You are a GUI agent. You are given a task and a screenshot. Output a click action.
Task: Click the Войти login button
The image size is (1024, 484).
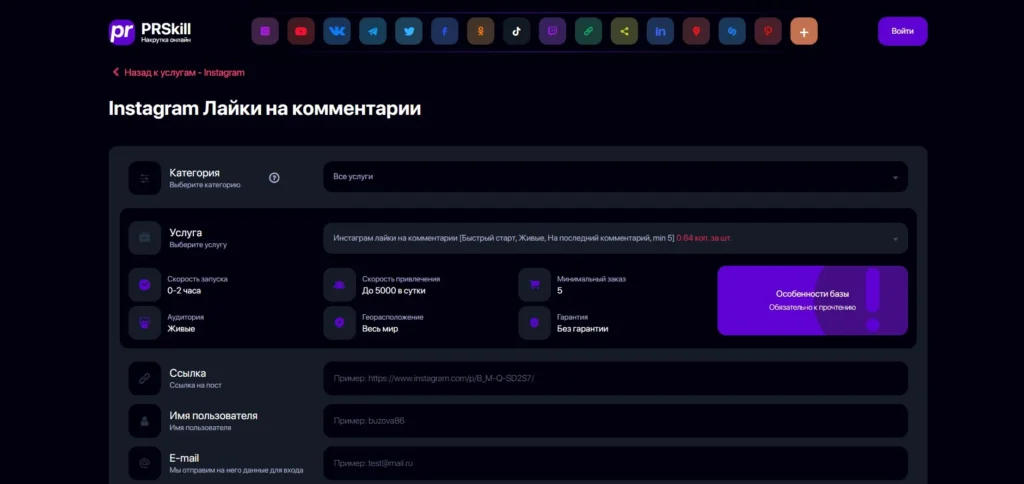click(903, 31)
